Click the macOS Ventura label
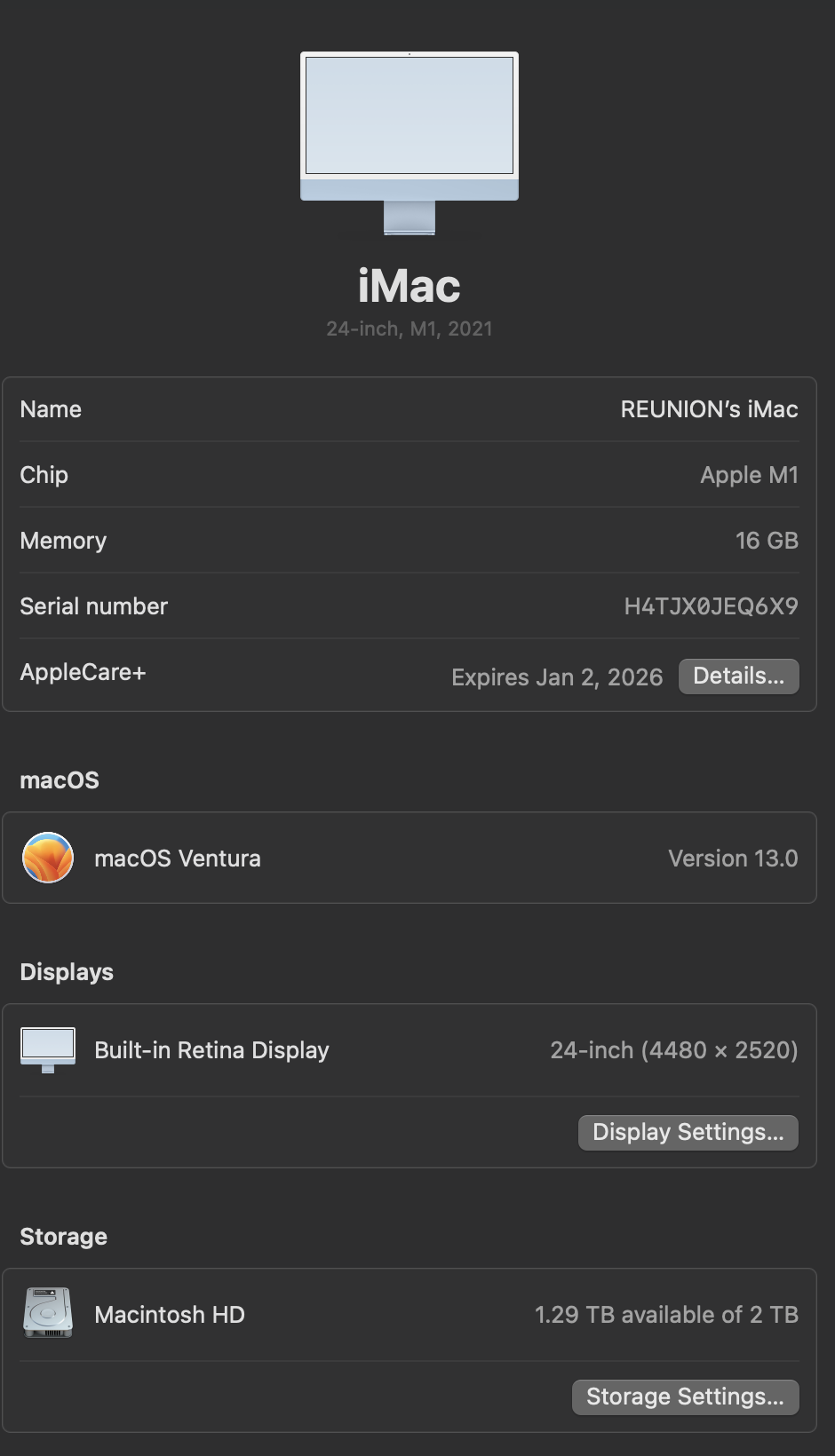This screenshot has height=1456, width=835. pyautogui.click(x=178, y=859)
